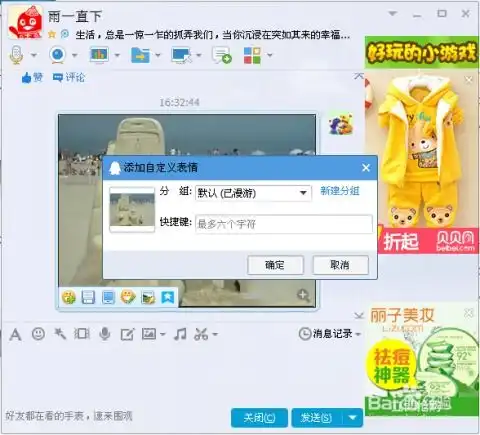Confirm with 确定 button
480x435 pixels.
[275, 265]
